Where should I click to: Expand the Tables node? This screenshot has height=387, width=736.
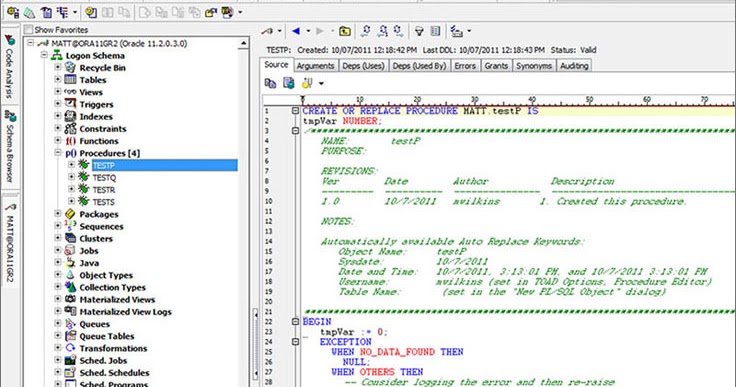pos(58,79)
